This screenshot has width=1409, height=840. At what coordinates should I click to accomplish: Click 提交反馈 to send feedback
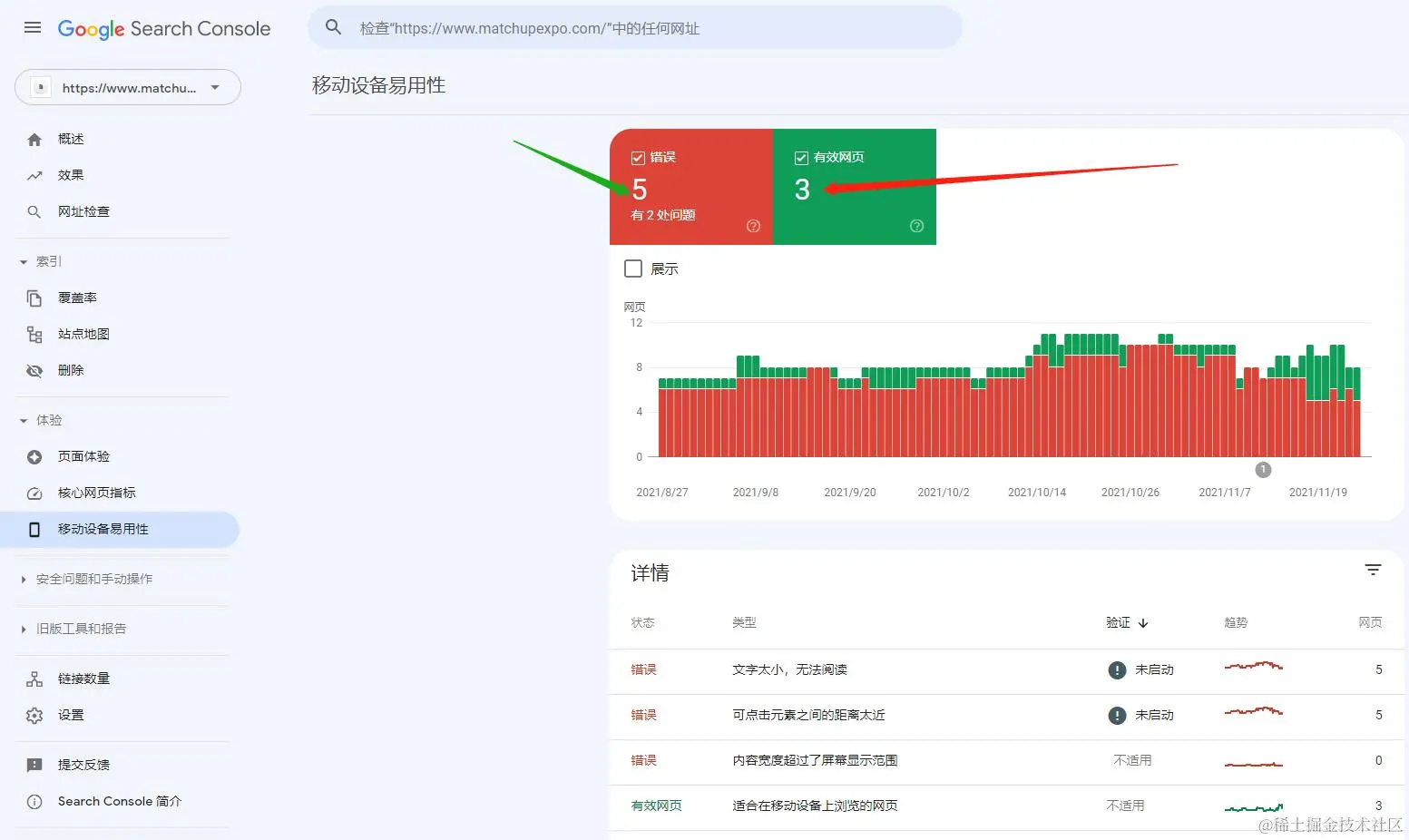point(84,765)
